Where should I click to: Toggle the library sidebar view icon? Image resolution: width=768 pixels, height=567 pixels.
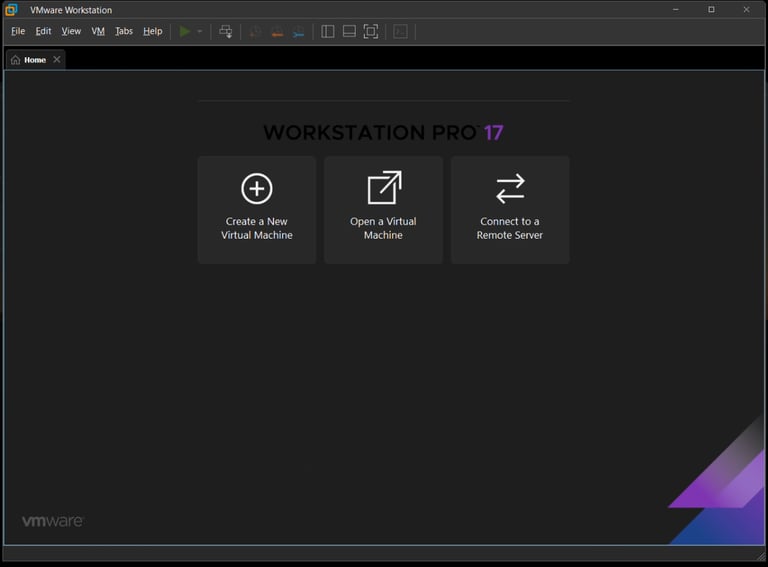(x=328, y=31)
